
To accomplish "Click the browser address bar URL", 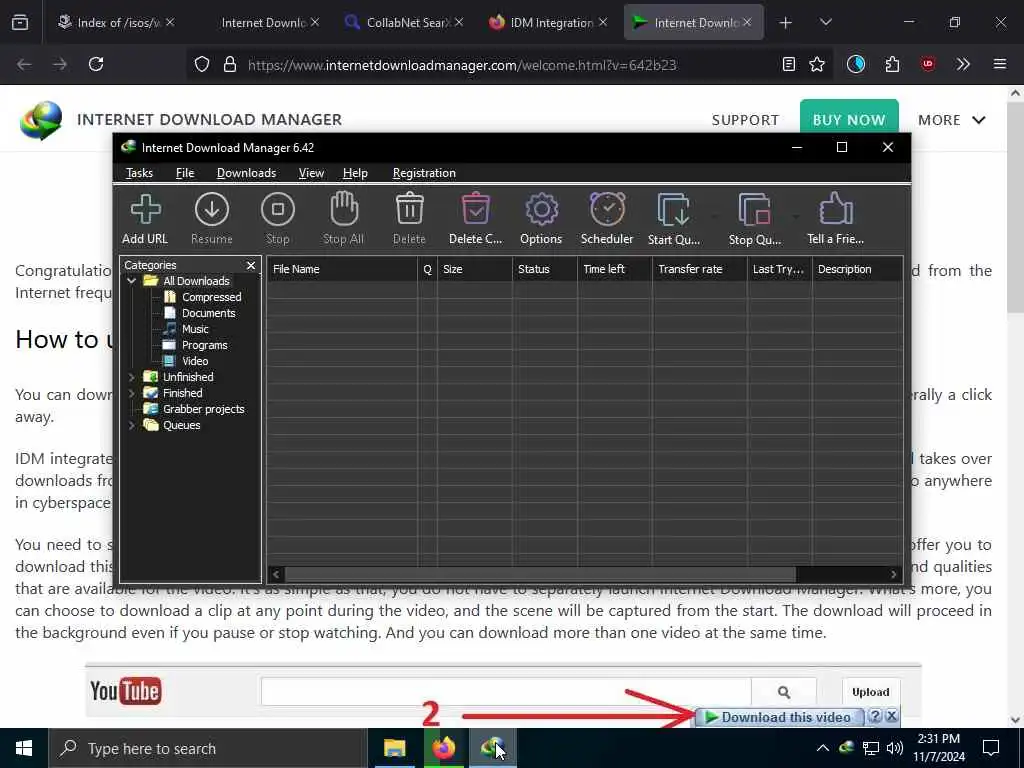I will point(462,65).
